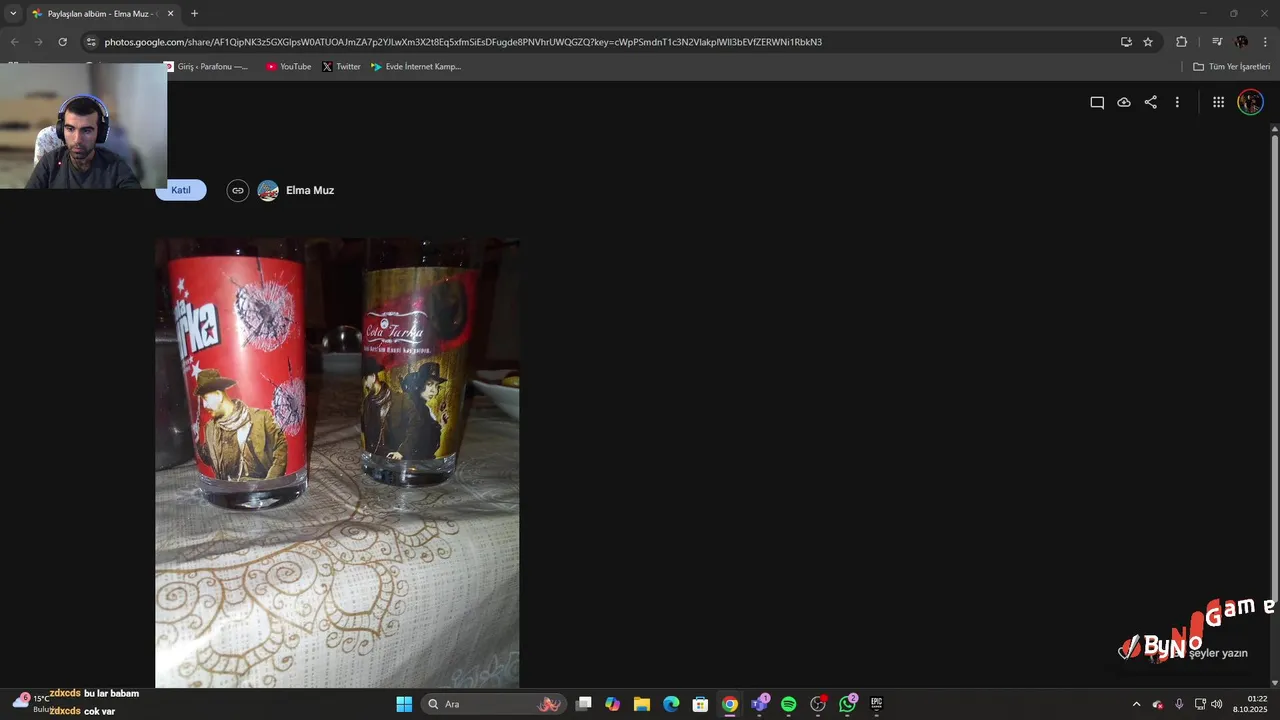Open the Cola Turka glasses photo
The height and width of the screenshot is (720, 1280).
click(x=337, y=463)
